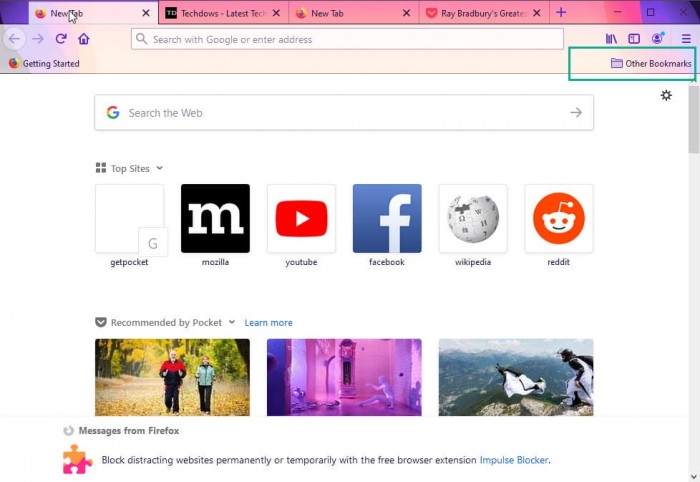Screen dimensions: 700x482
Task: Close the third tab titled New Tab
Action: point(406,13)
